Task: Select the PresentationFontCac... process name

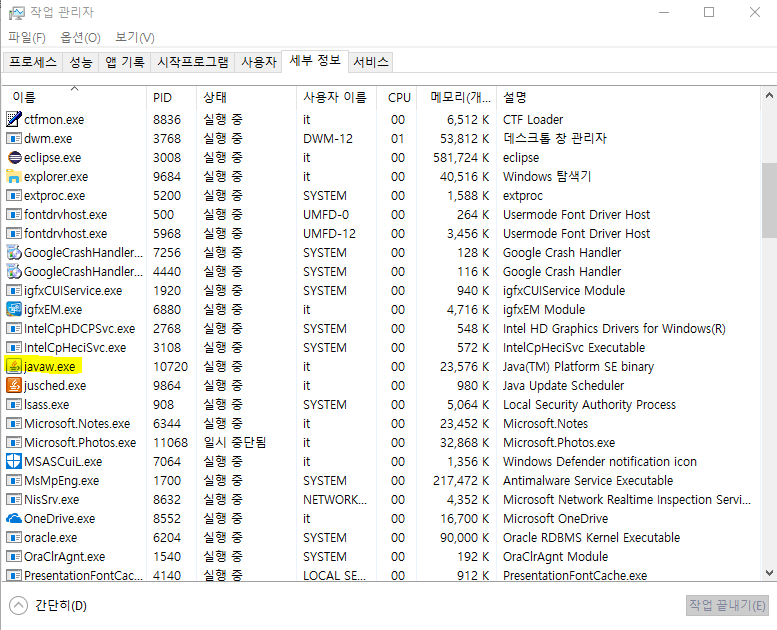Action: click(83, 575)
